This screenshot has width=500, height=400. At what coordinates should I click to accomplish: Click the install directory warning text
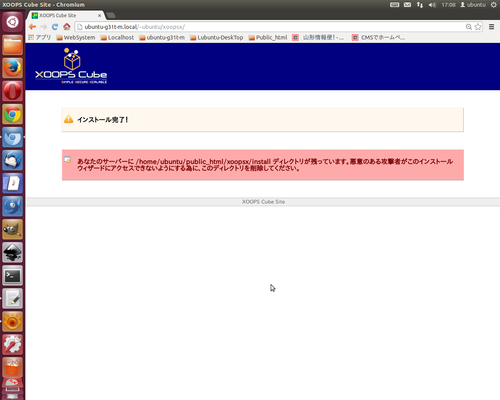pyautogui.click(x=265, y=165)
